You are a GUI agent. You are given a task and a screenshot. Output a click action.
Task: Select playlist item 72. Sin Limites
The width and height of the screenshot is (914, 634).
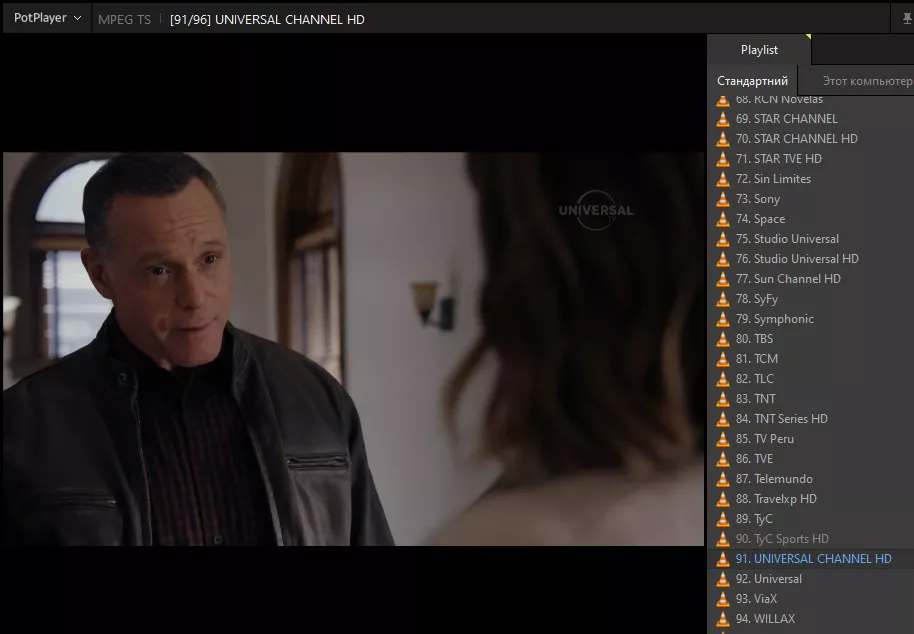pos(811,179)
